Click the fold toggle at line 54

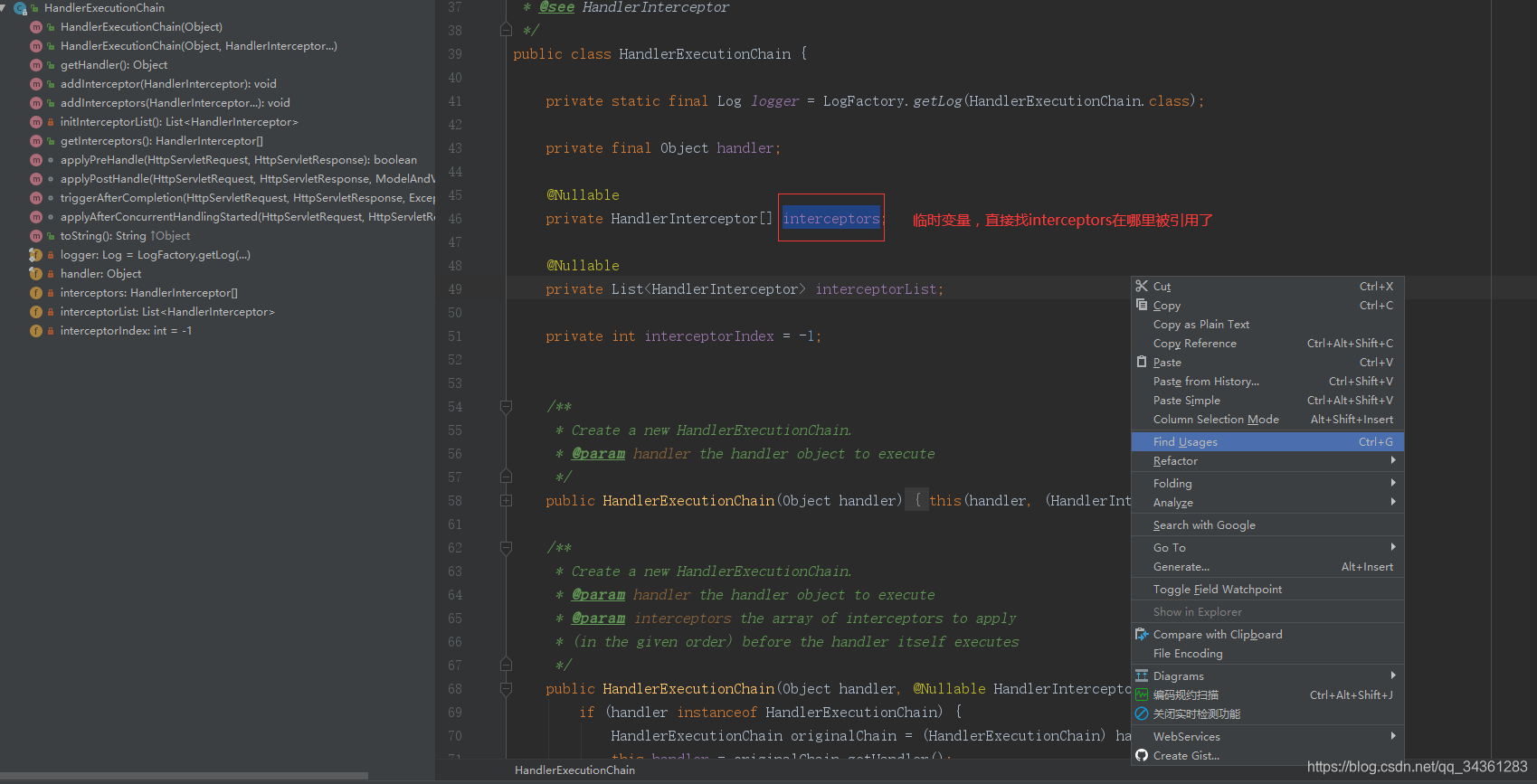coord(507,407)
